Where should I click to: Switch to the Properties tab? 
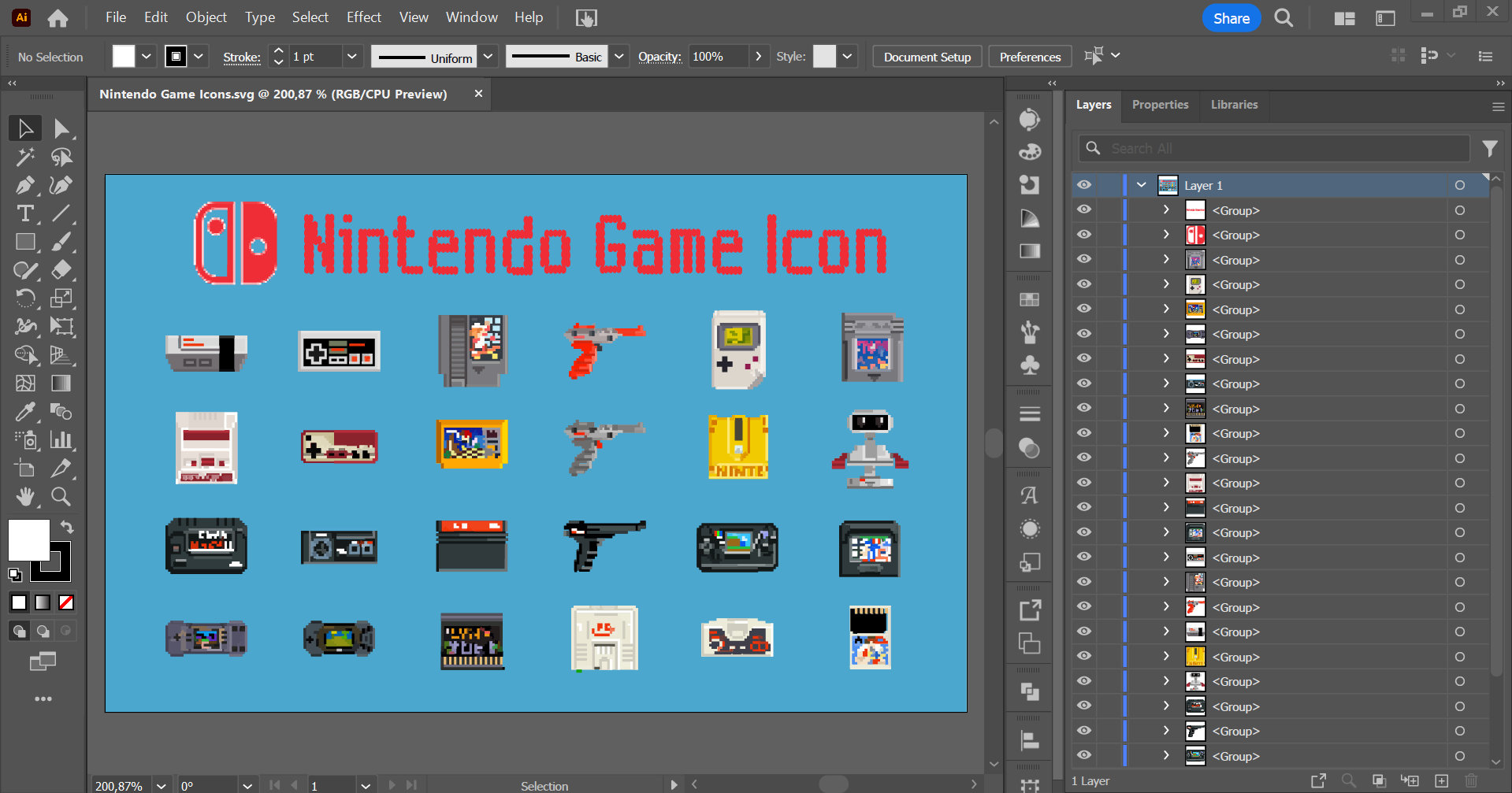coord(1160,104)
